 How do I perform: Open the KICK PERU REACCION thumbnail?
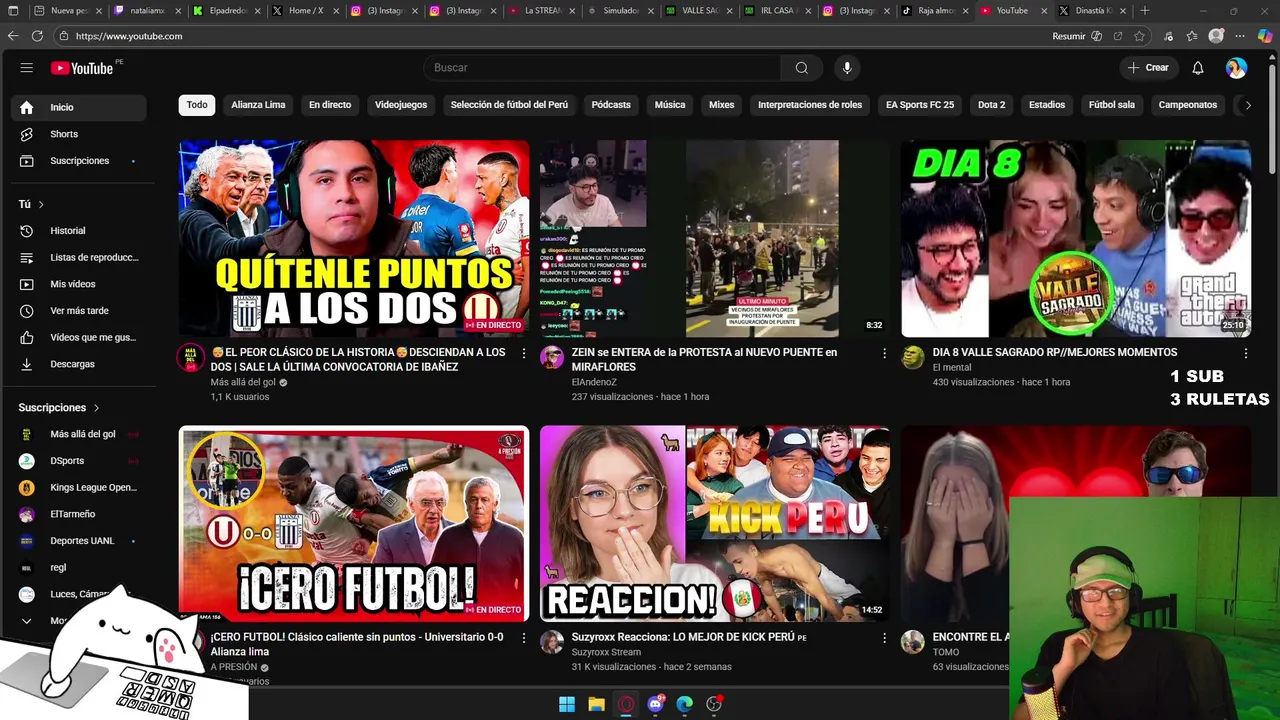click(x=714, y=524)
